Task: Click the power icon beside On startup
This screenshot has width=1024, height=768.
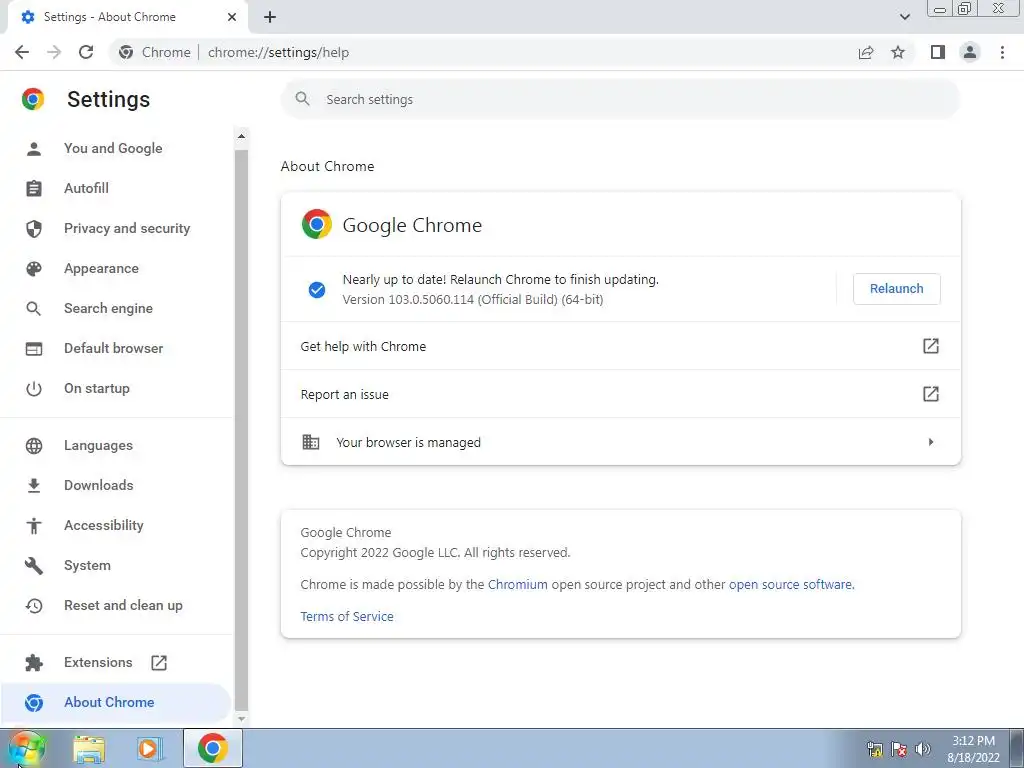Action: click(34, 389)
